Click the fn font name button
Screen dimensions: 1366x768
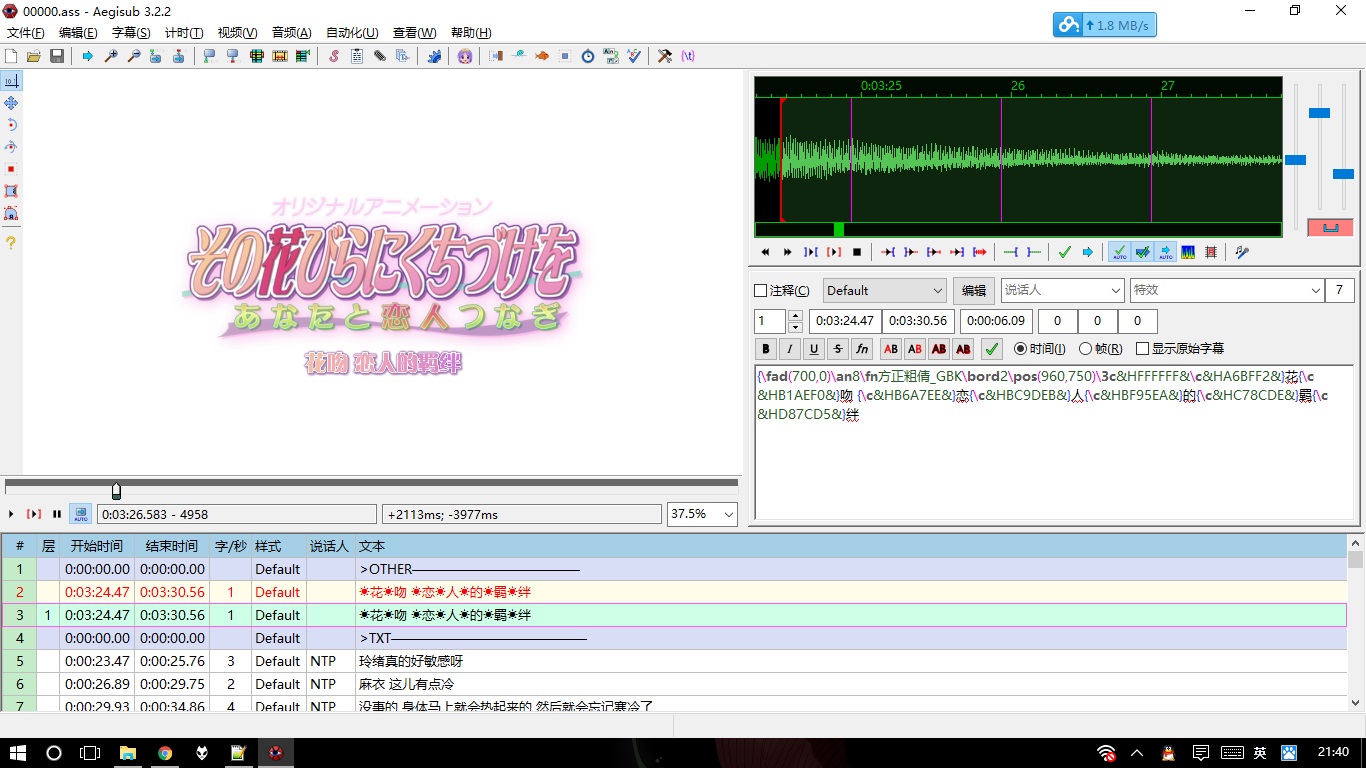(862, 349)
